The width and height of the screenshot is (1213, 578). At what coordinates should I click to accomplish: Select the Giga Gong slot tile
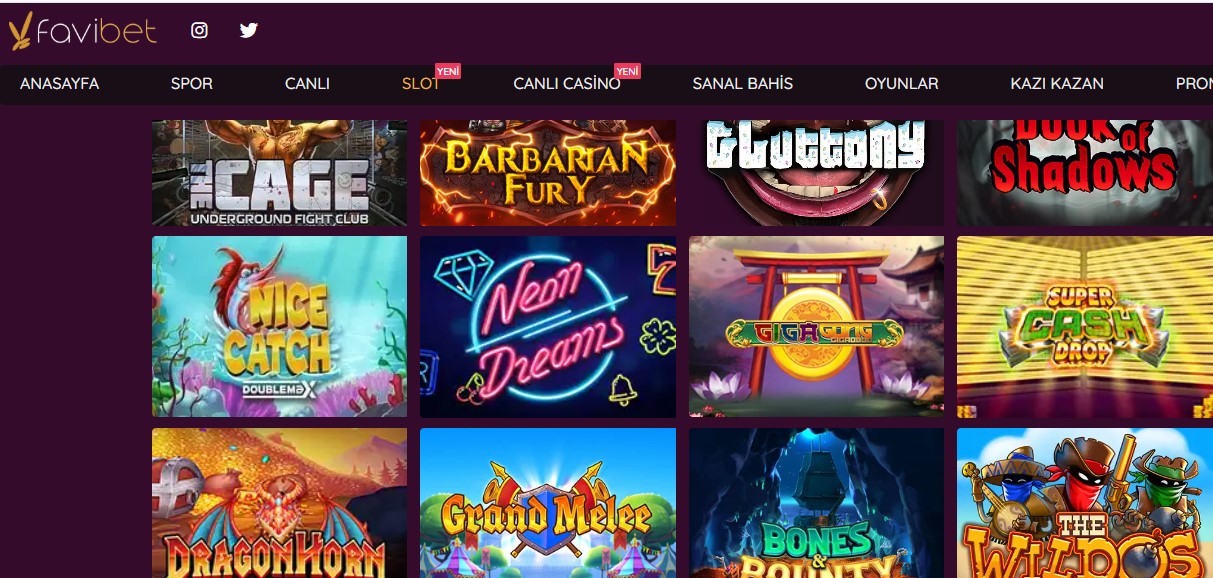[816, 326]
